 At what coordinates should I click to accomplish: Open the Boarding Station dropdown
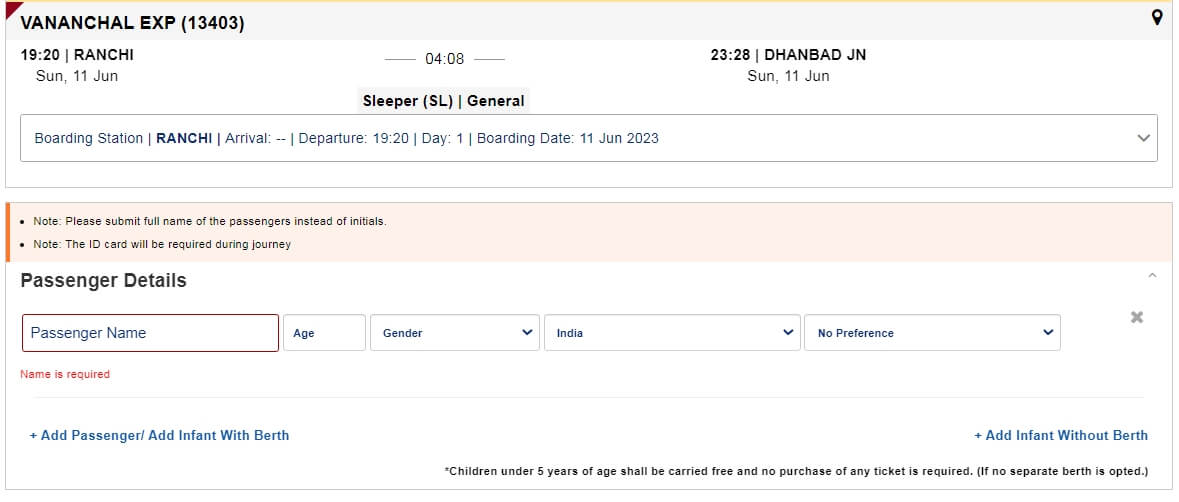click(589, 138)
